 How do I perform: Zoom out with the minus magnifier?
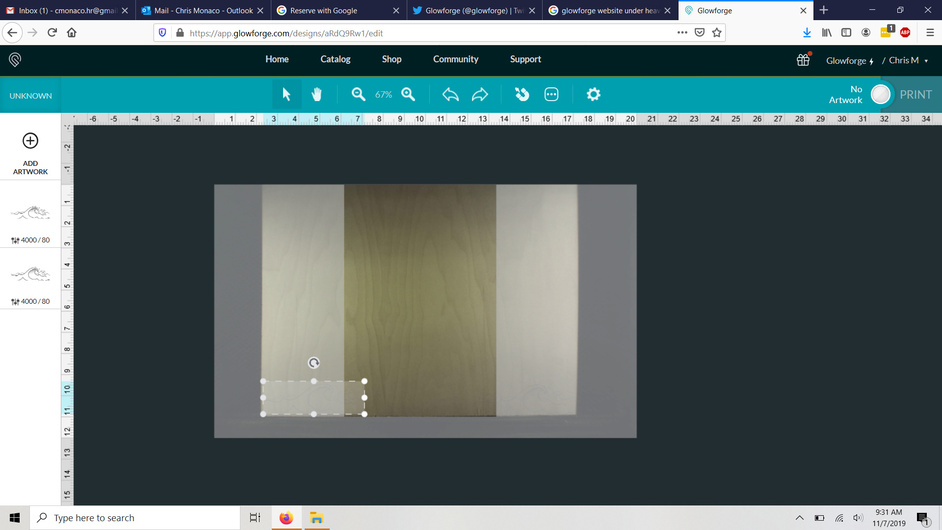click(x=358, y=94)
